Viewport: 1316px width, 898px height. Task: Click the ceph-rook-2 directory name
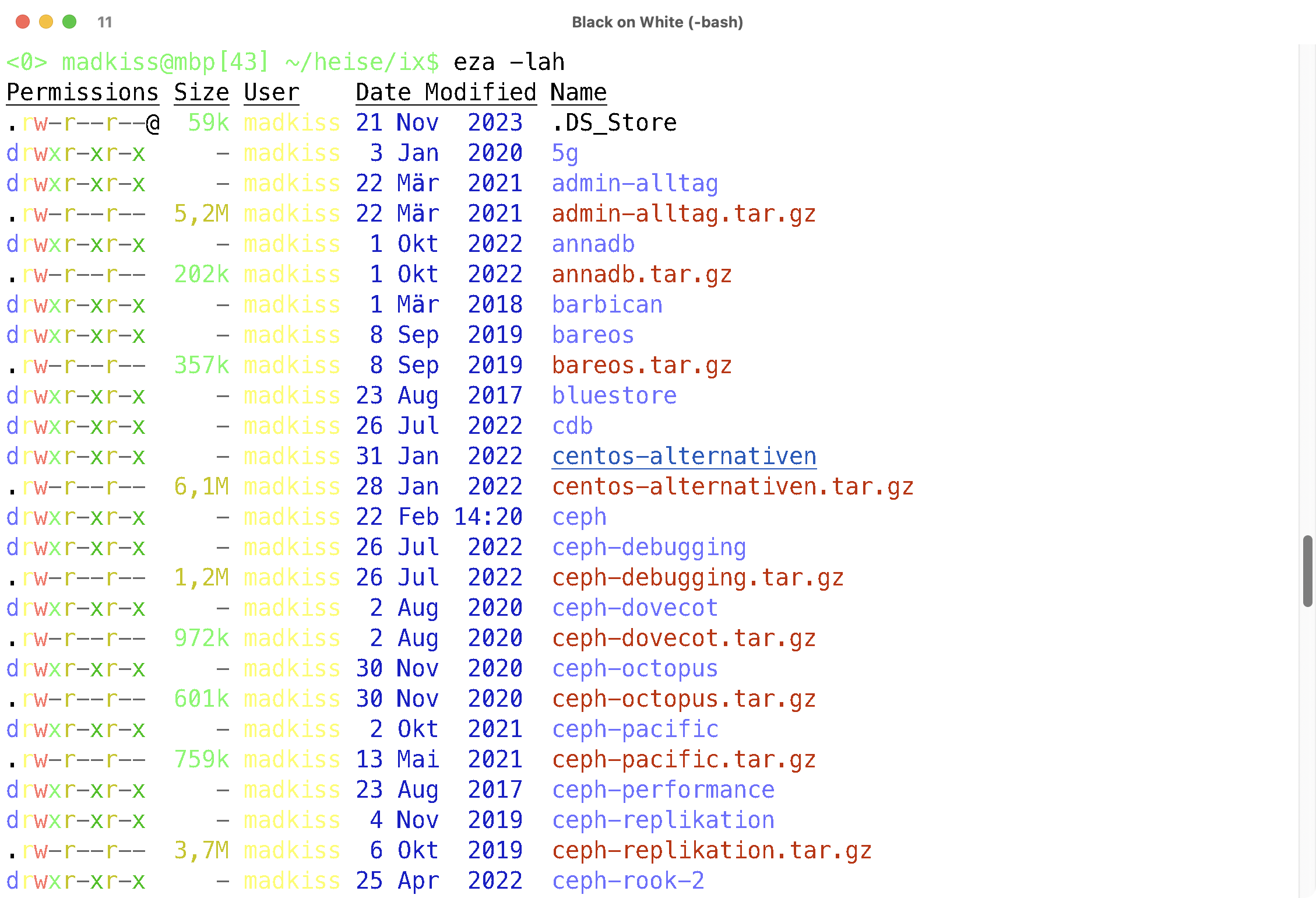pyautogui.click(x=628, y=881)
